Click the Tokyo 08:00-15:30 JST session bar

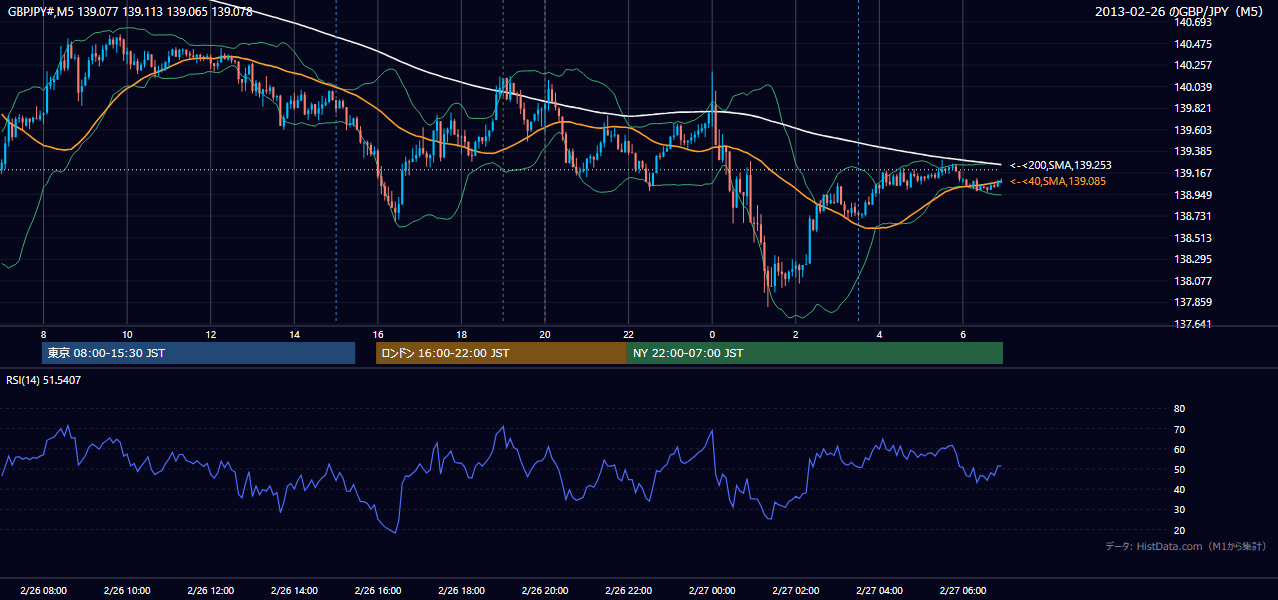198,353
